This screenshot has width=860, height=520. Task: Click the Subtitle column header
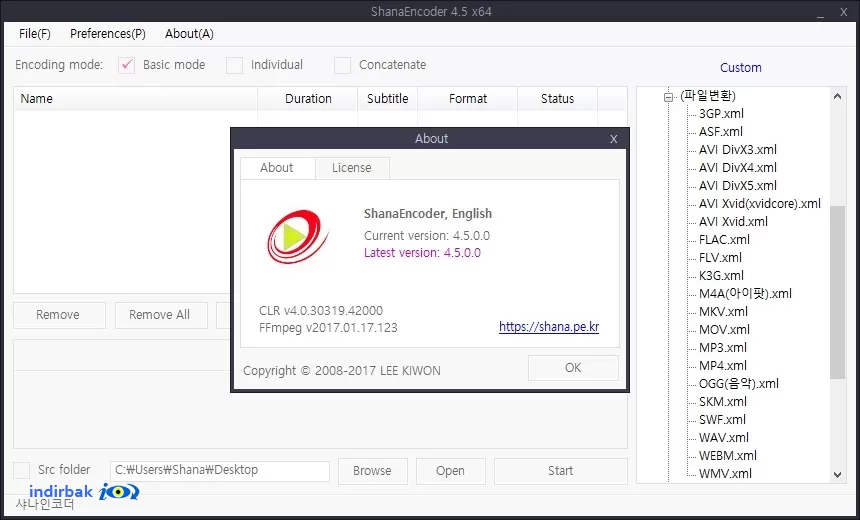click(388, 99)
